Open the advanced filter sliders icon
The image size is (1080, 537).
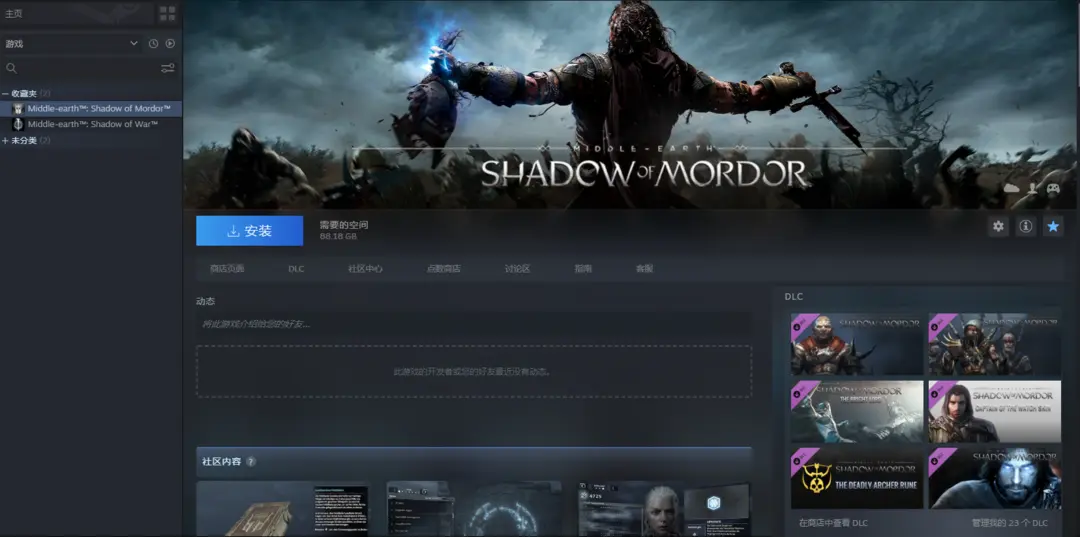pos(168,68)
